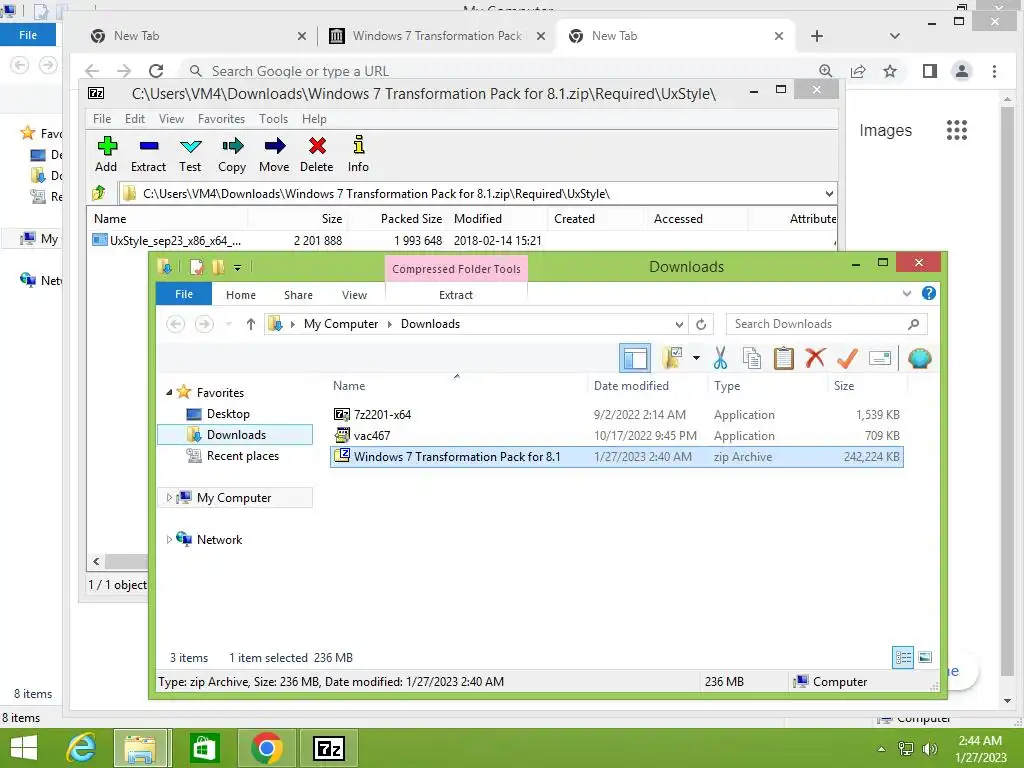Viewport: 1024px width, 768px height.
Task: Open the Chrome zoom magnifier icon
Action: (825, 71)
